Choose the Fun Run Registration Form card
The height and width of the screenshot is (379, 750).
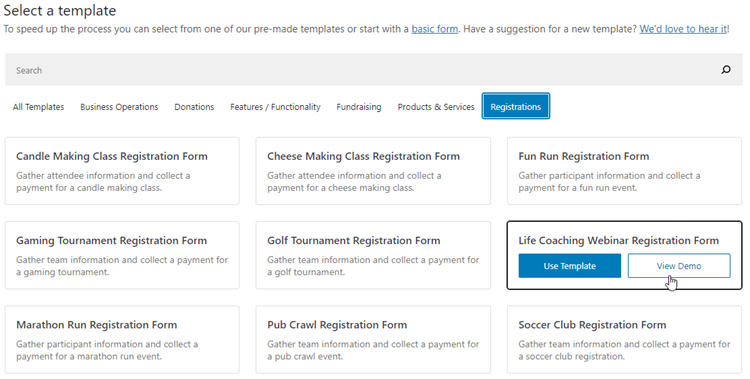coord(624,171)
